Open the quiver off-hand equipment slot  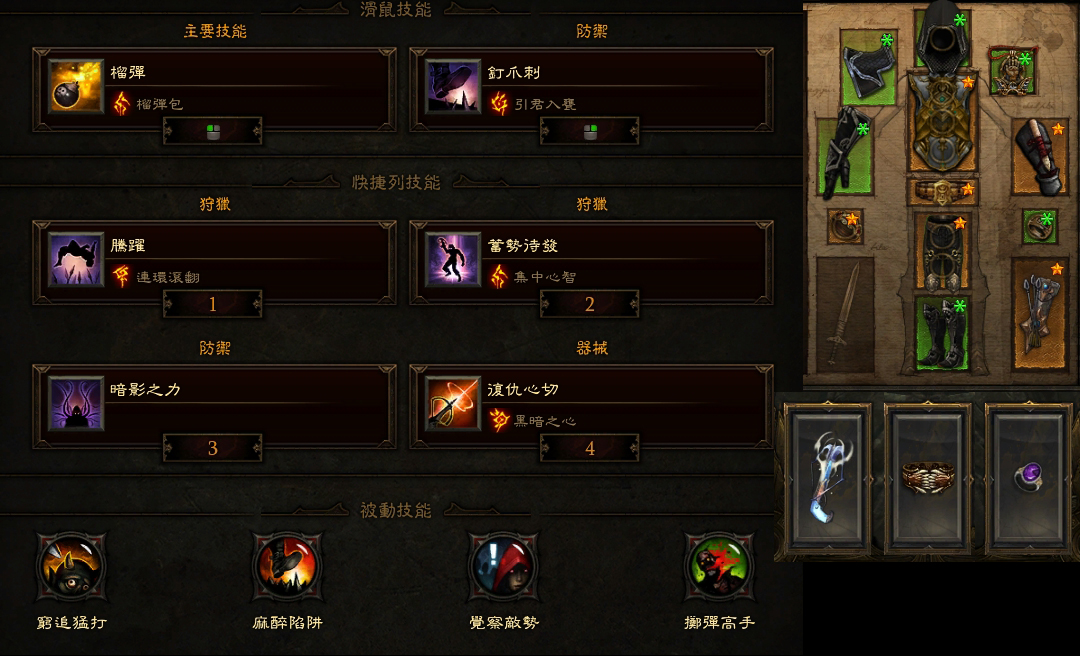(x=1040, y=314)
